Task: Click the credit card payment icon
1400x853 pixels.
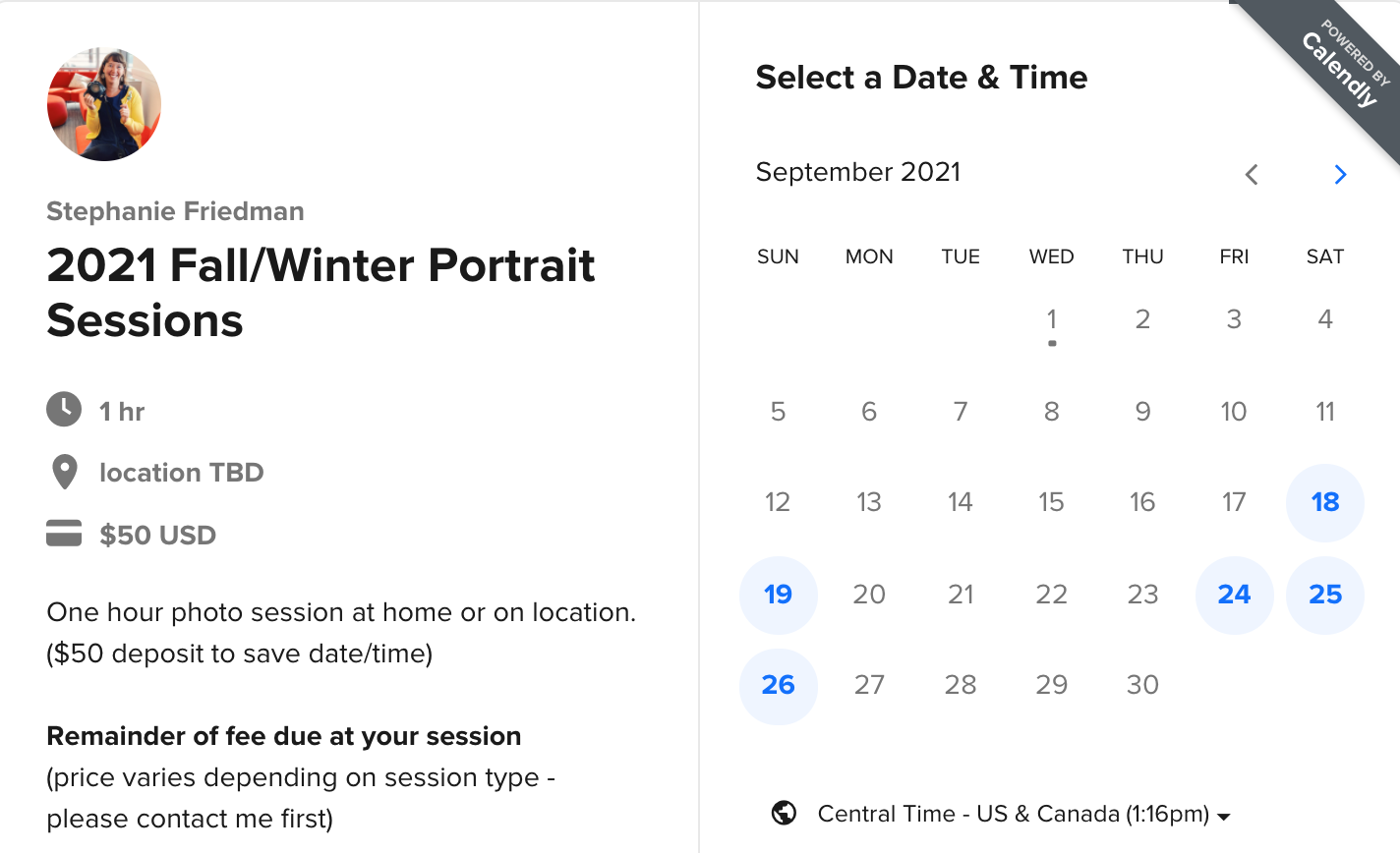Action: [64, 535]
